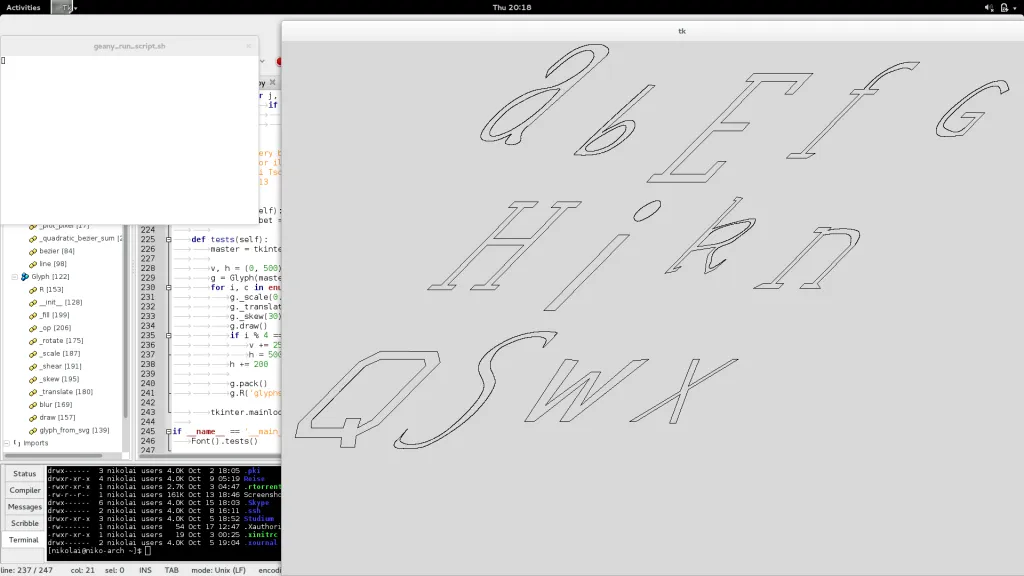Collapse the fold at code line 230
Image resolution: width=1024 pixels, height=576 pixels.
168,287
